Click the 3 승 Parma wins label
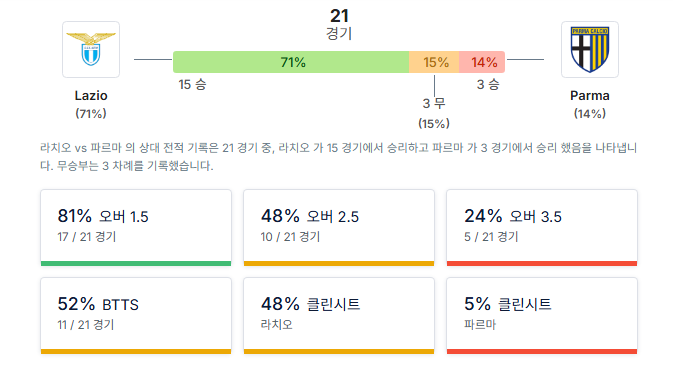The image size is (673, 366). (x=488, y=85)
